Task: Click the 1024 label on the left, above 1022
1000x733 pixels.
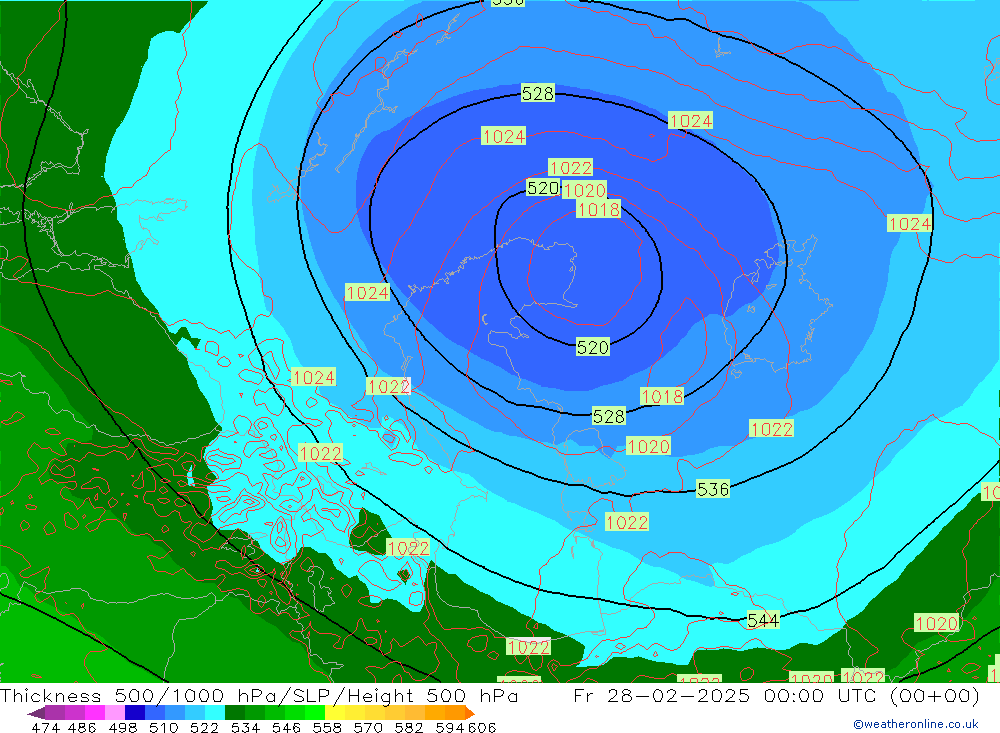Action: (x=314, y=377)
